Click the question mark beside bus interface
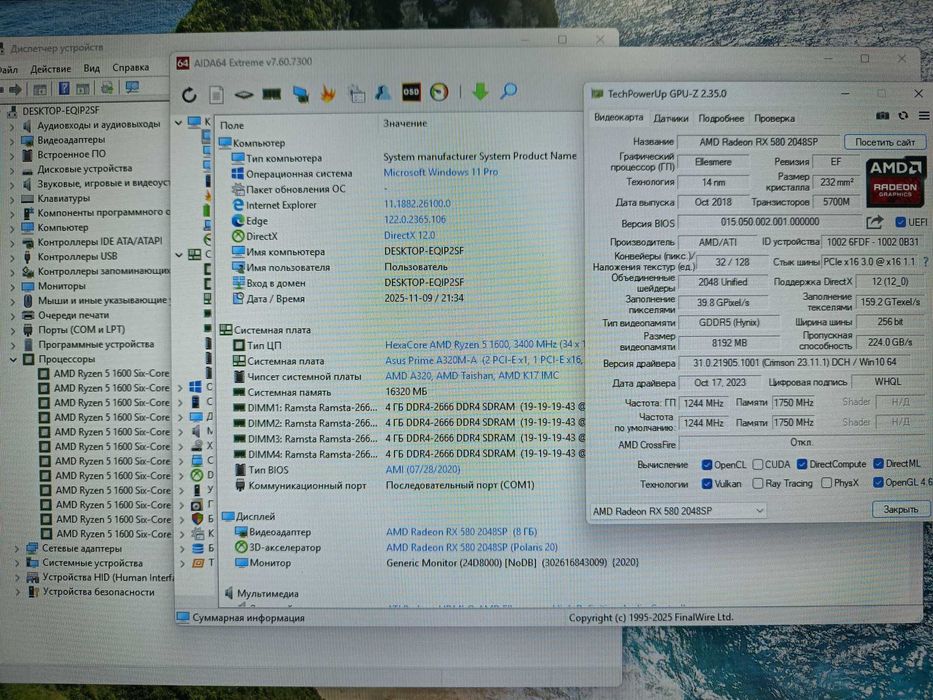The width and height of the screenshot is (933, 700). 925,262
